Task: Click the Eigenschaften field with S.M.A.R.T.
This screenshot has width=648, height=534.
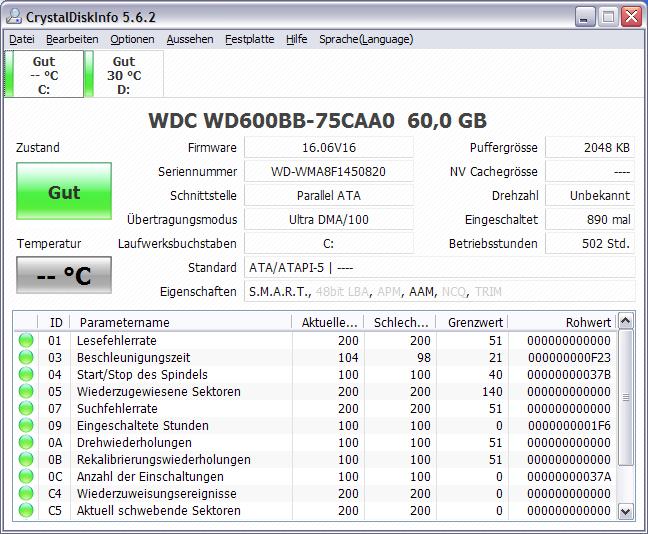Action: pyautogui.click(x=440, y=291)
